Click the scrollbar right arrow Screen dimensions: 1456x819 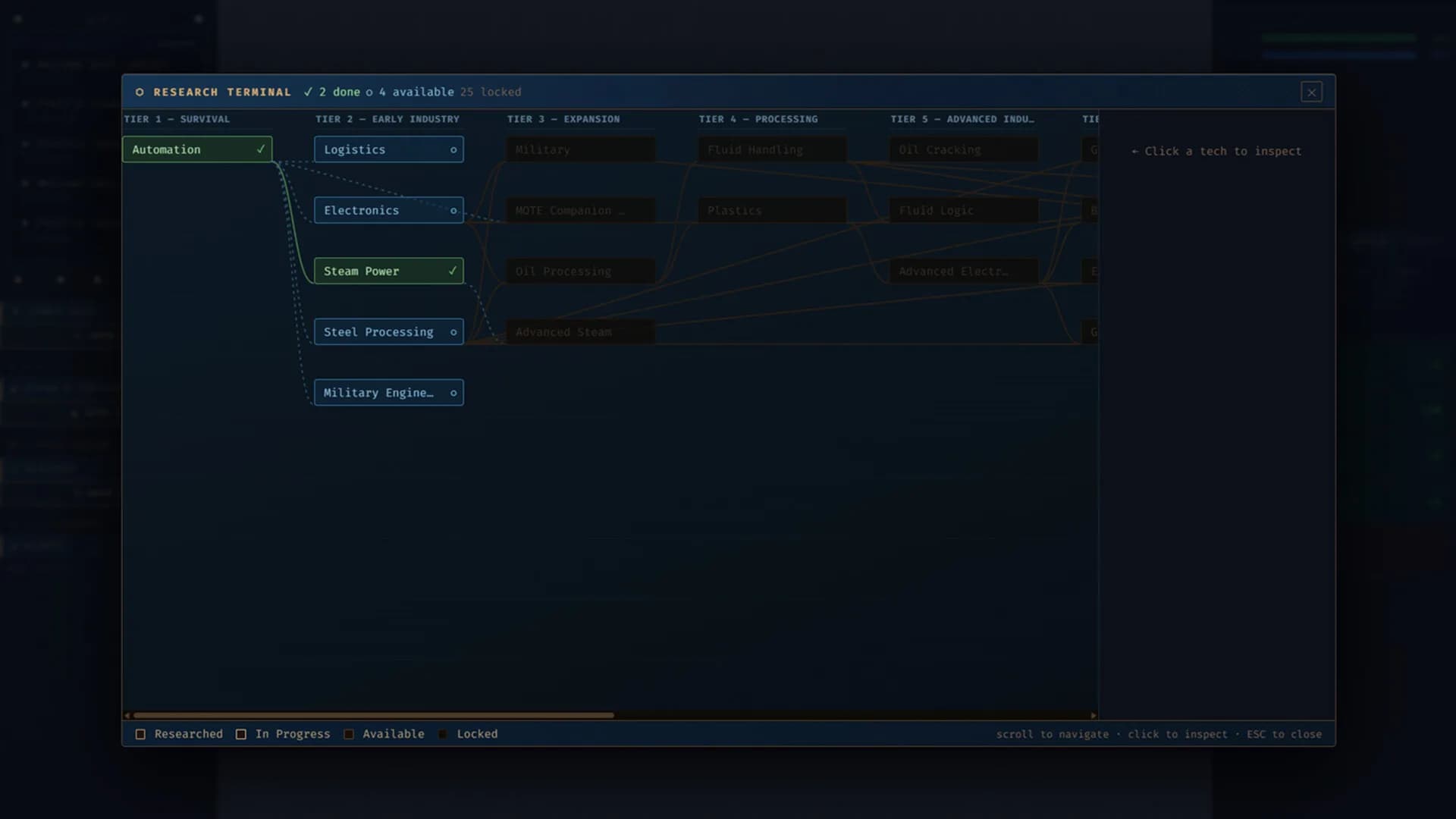coord(1094,715)
